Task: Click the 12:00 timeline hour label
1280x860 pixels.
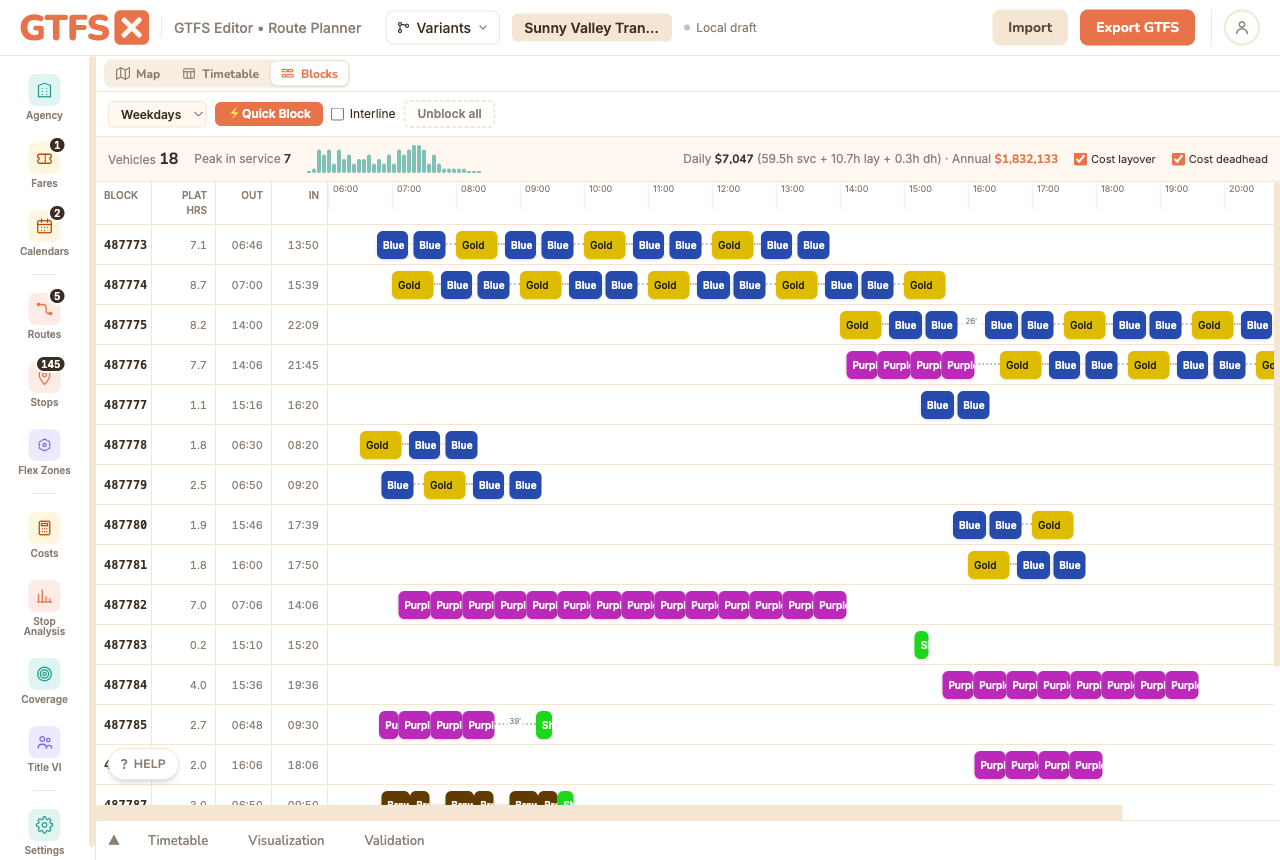Action: click(x=728, y=189)
